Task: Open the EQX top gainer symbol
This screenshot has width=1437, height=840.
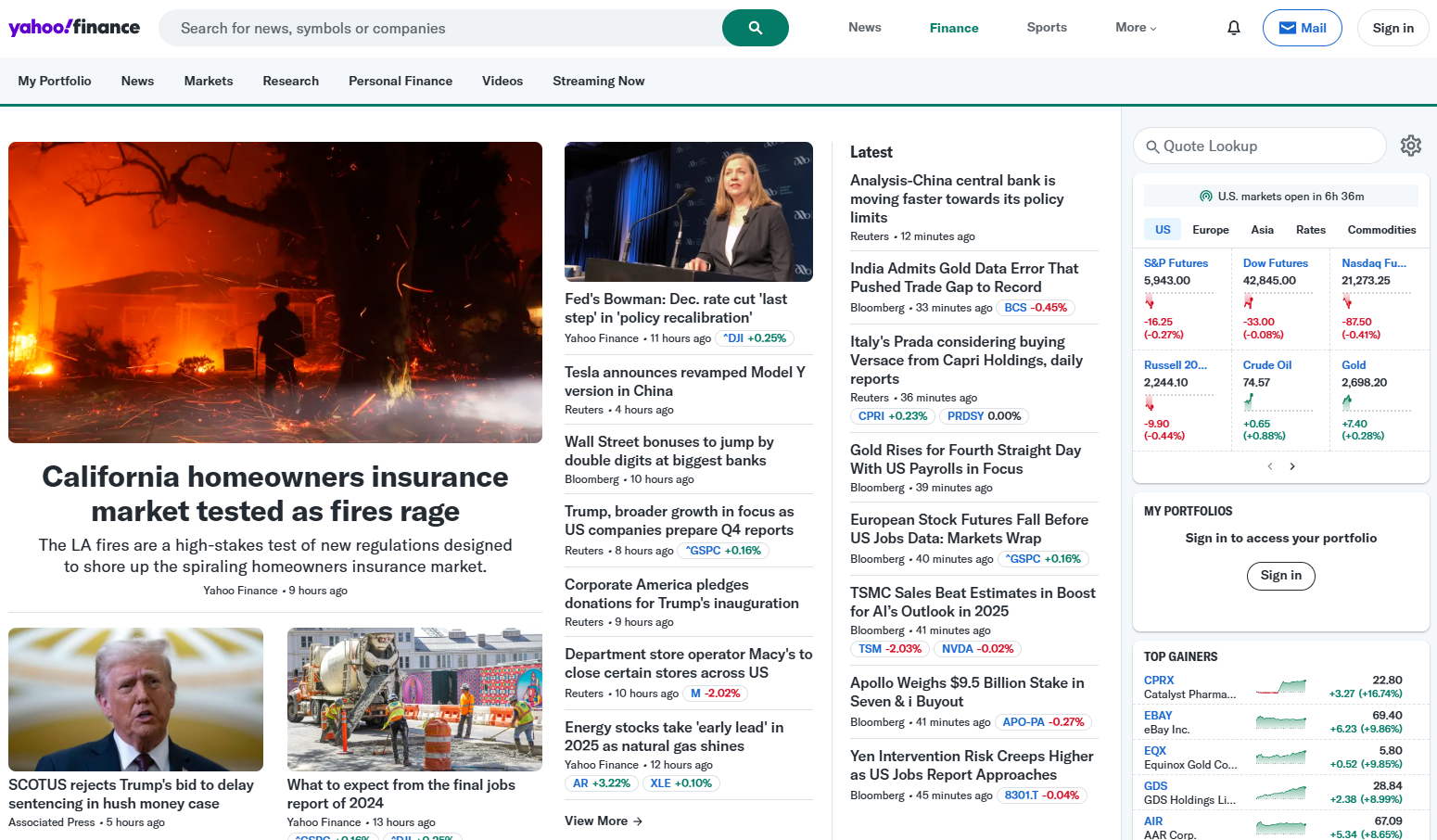Action: pos(1155,751)
